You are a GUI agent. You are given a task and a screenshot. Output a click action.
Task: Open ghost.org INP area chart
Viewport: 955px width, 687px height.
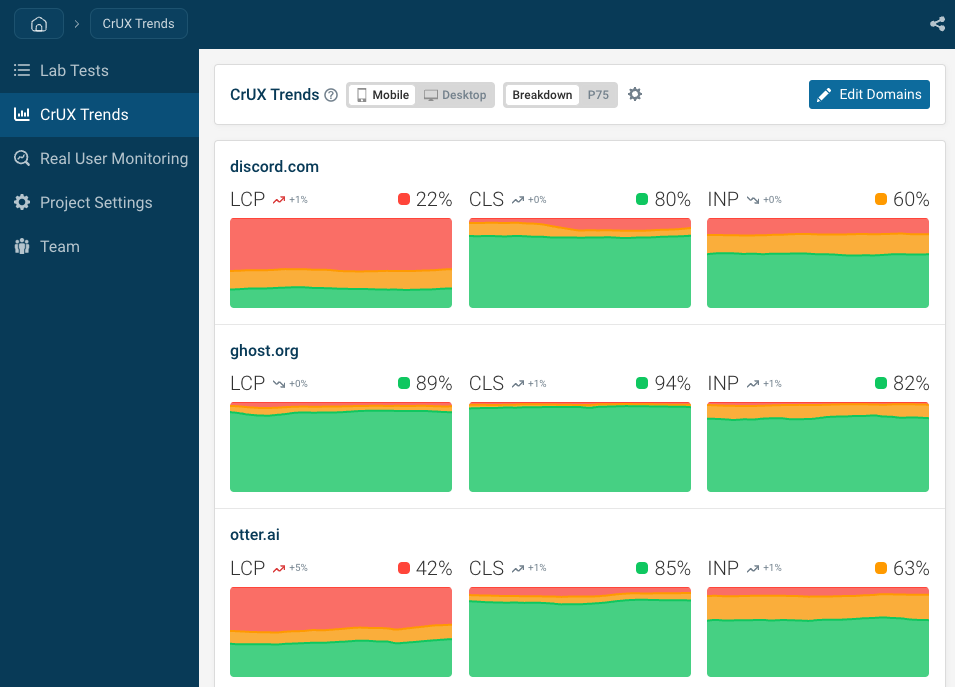tap(818, 447)
